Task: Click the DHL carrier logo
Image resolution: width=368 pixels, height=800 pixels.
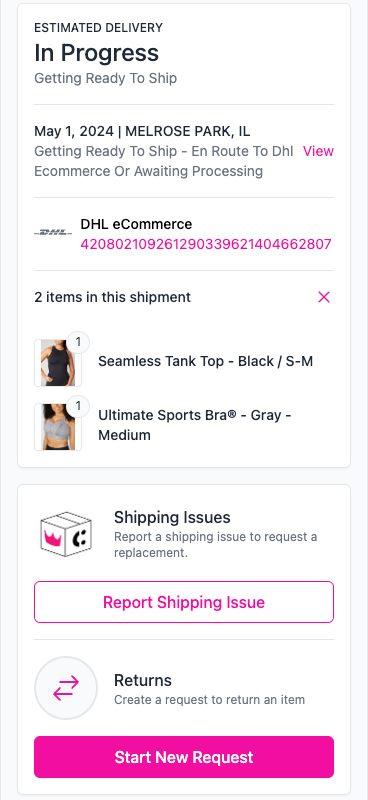Action: point(53,233)
